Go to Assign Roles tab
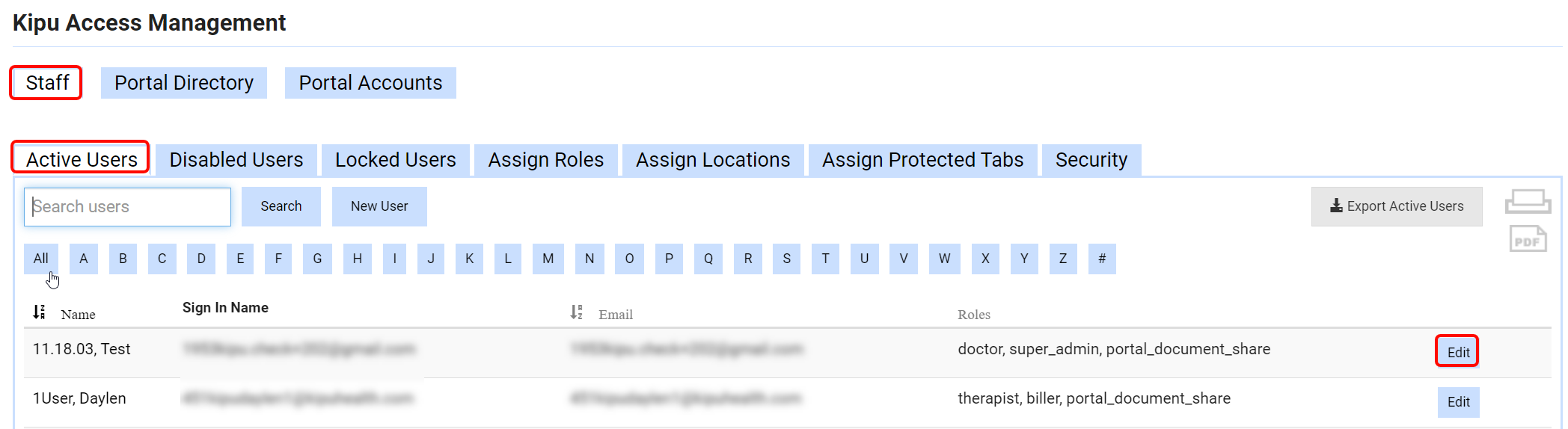Image resolution: width=1568 pixels, height=429 pixels. coord(546,160)
